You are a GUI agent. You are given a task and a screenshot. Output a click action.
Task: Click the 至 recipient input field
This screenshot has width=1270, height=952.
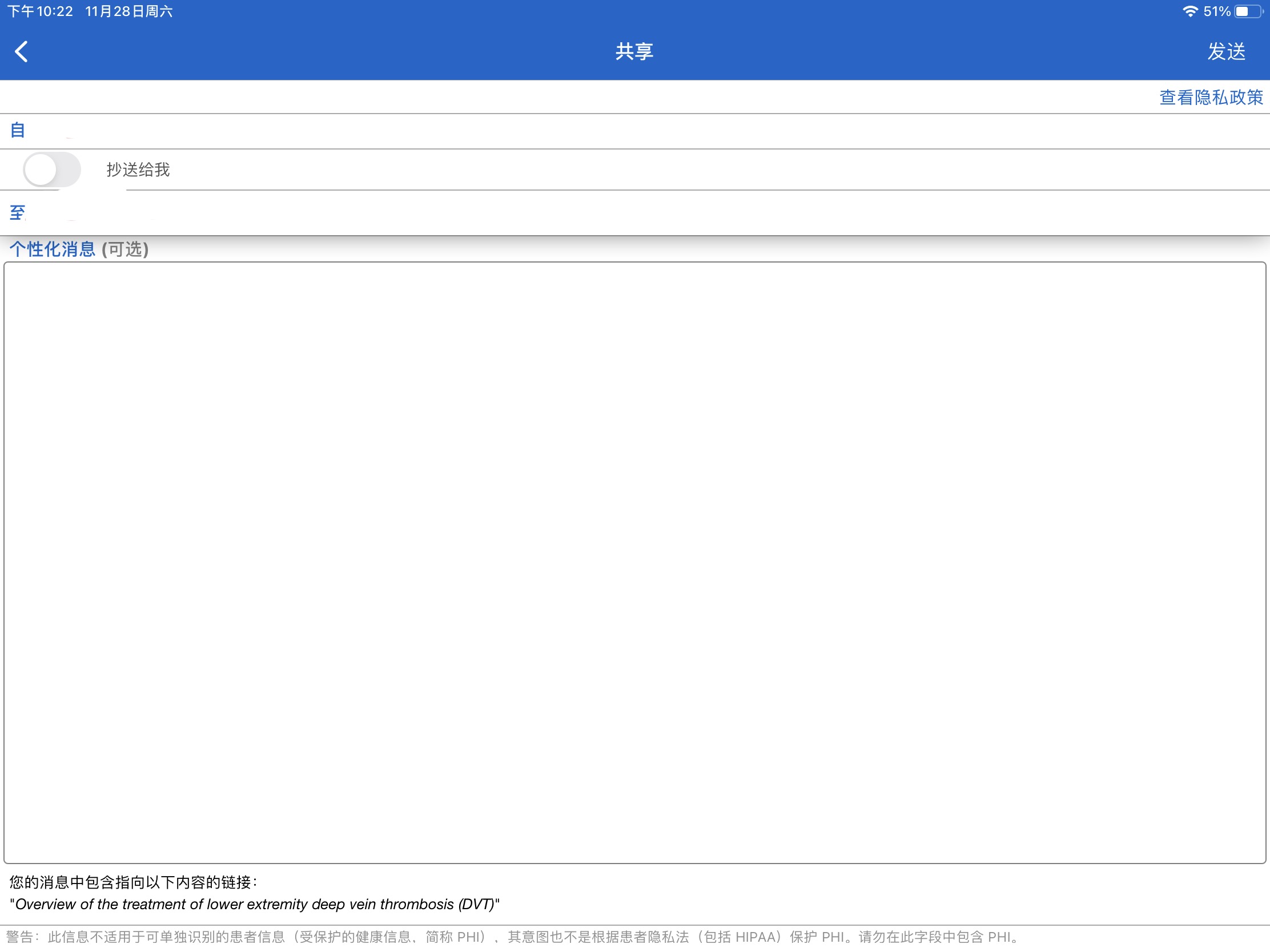(x=632, y=213)
